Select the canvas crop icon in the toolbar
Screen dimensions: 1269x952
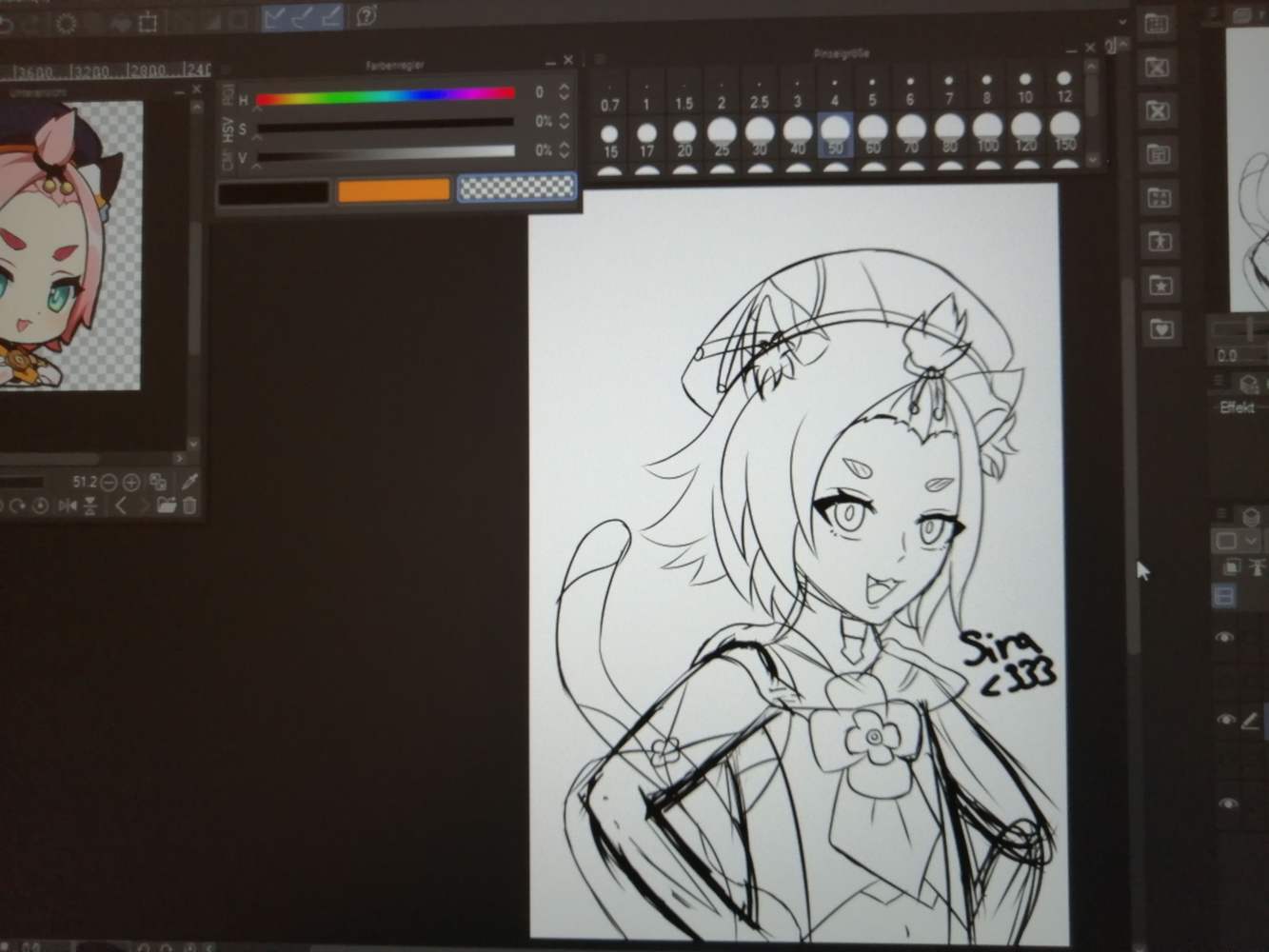[149, 22]
